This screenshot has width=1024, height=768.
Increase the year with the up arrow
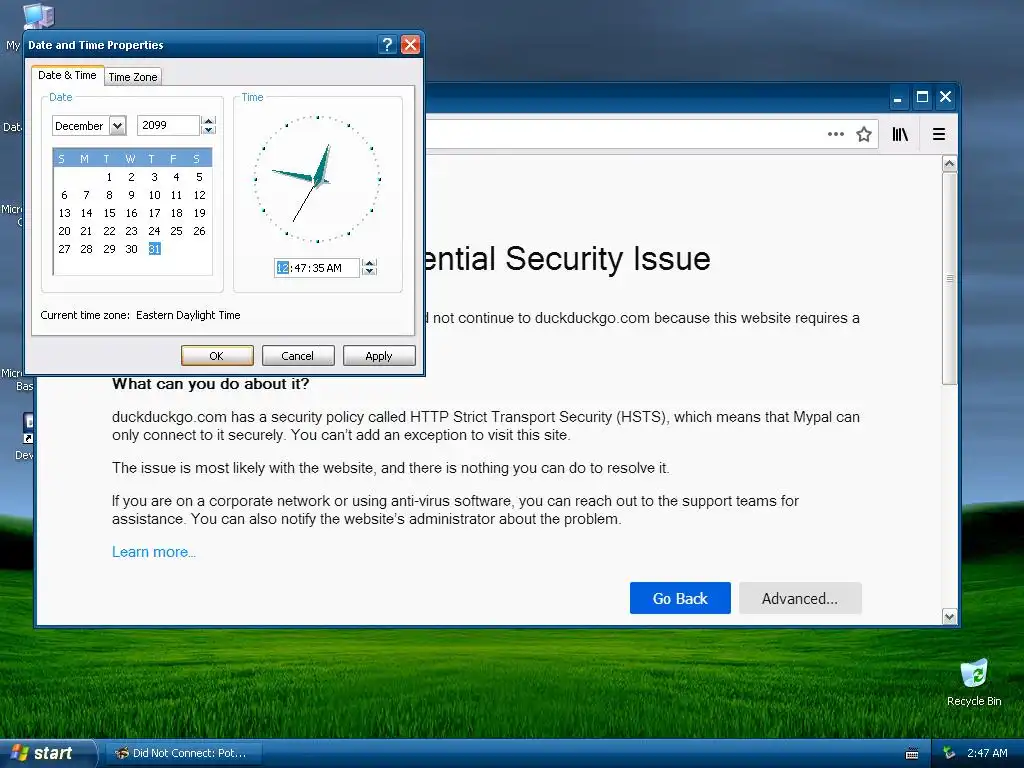point(208,121)
